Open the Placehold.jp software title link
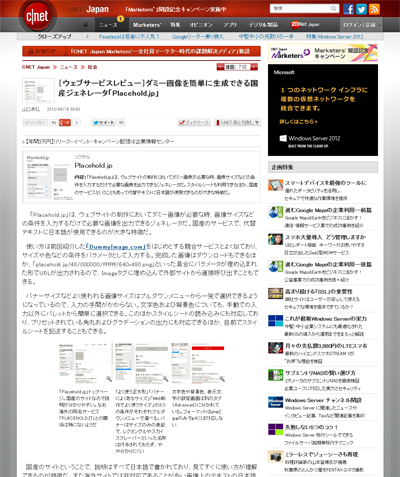400x477 pixels. click(x=93, y=165)
